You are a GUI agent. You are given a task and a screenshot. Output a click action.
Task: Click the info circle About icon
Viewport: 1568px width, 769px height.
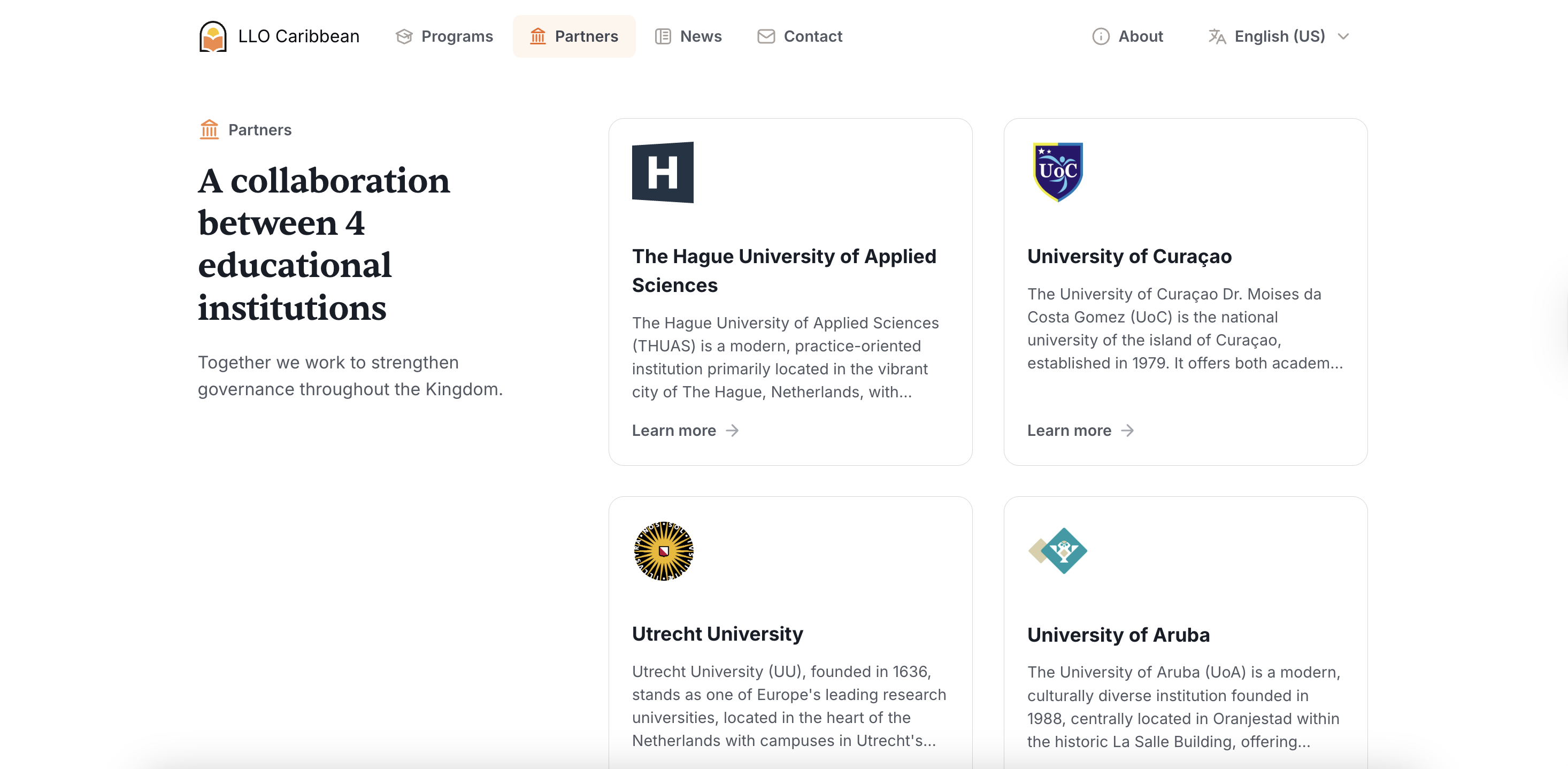pyautogui.click(x=1101, y=36)
